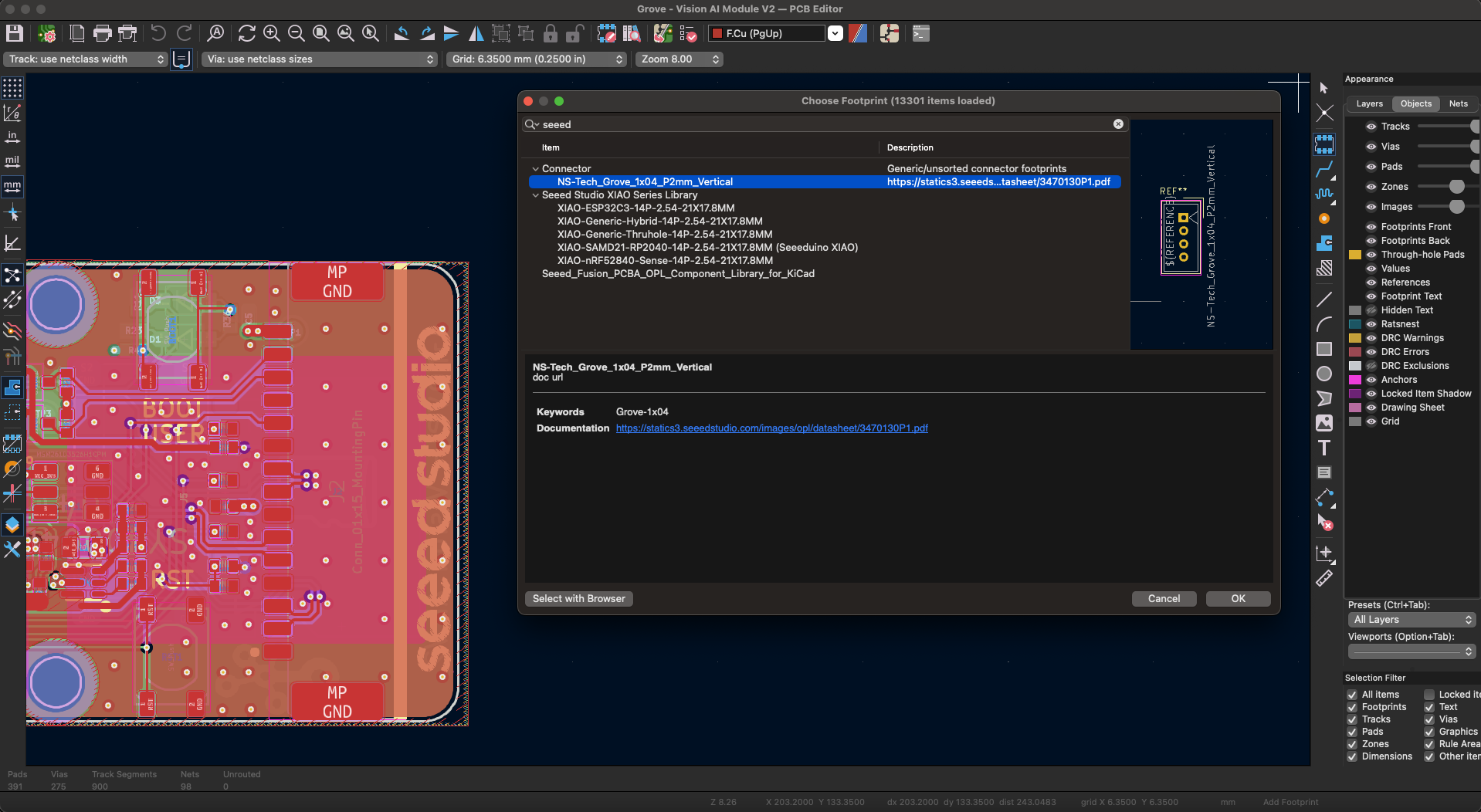Open the Via sizes dropdown
Viewport: 1481px width, 812px height.
320,59
